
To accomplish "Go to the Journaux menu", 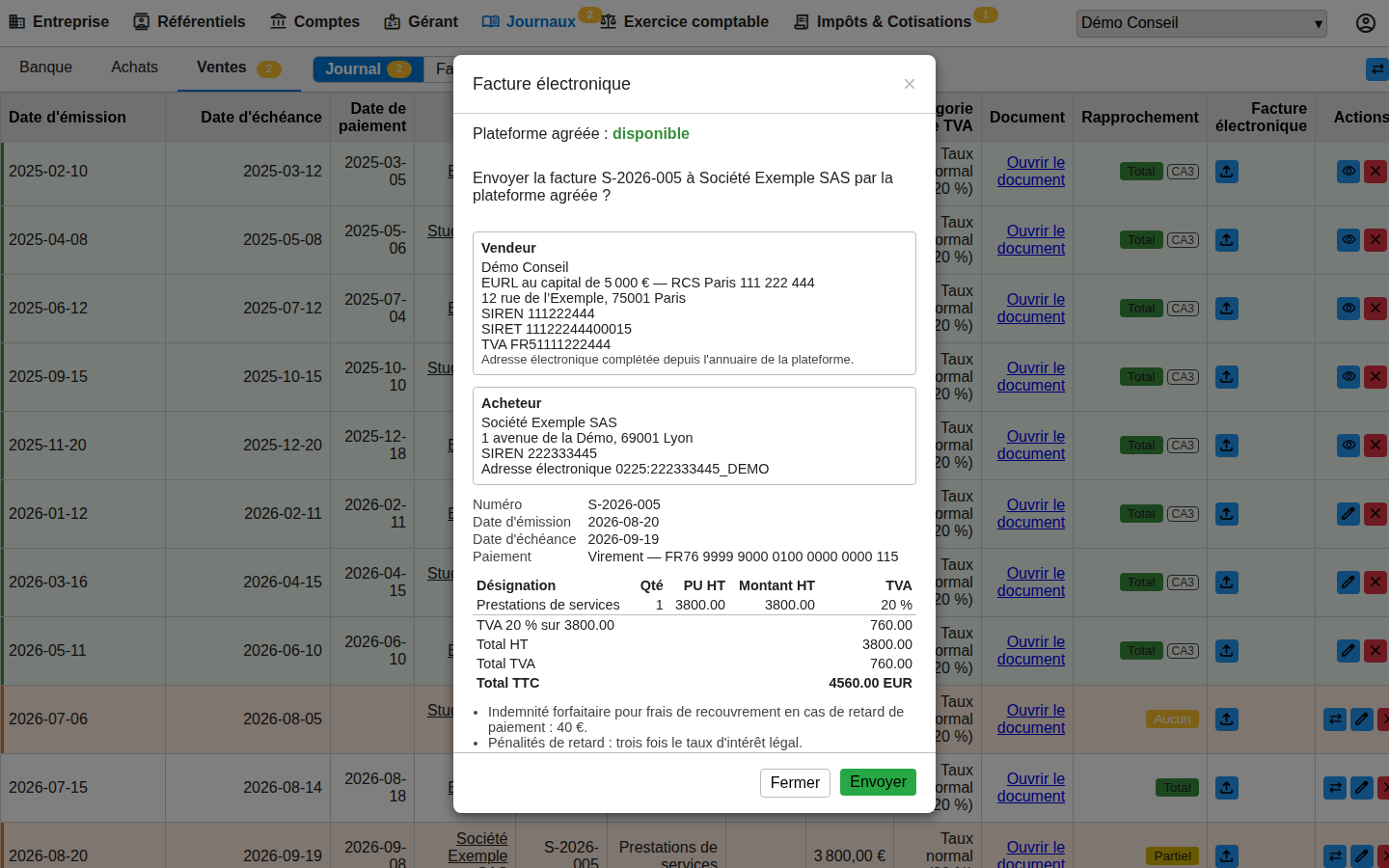I will 530,22.
